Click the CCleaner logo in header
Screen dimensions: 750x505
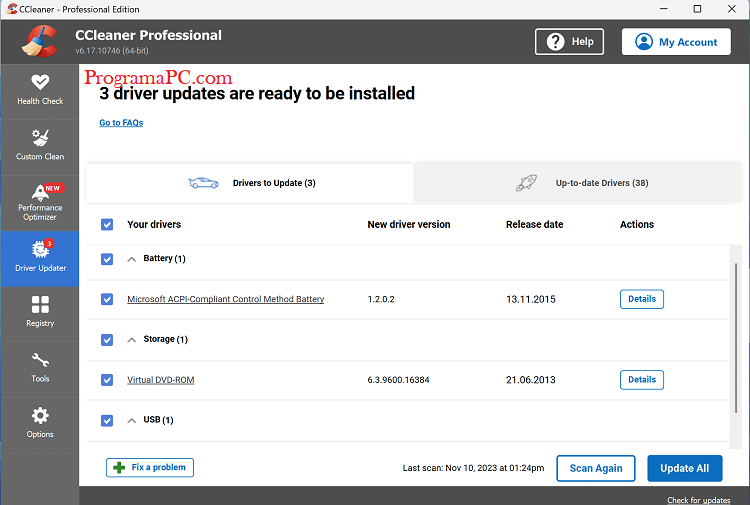coord(40,42)
